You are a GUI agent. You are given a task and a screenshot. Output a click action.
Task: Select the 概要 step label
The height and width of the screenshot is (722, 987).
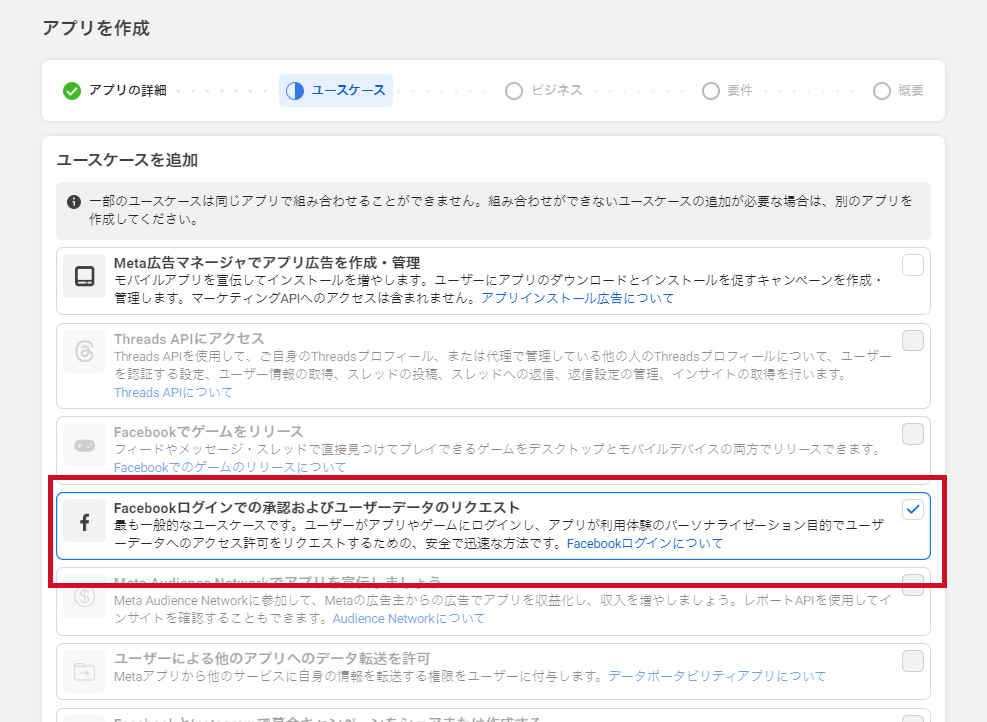click(x=911, y=91)
